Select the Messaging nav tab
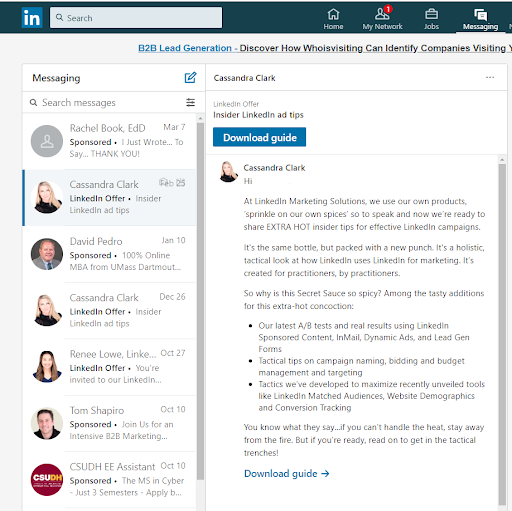This screenshot has width=512, height=511. (480, 19)
